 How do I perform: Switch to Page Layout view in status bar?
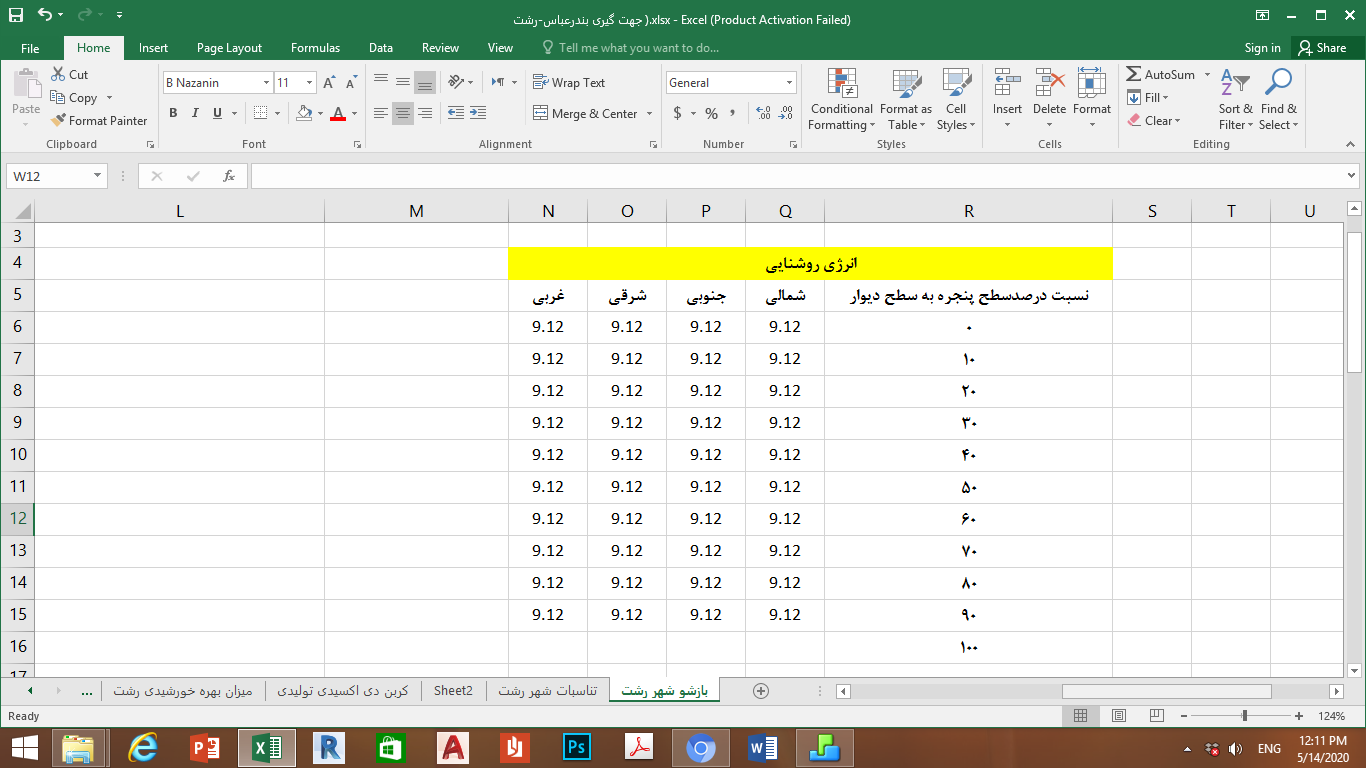coord(1119,716)
